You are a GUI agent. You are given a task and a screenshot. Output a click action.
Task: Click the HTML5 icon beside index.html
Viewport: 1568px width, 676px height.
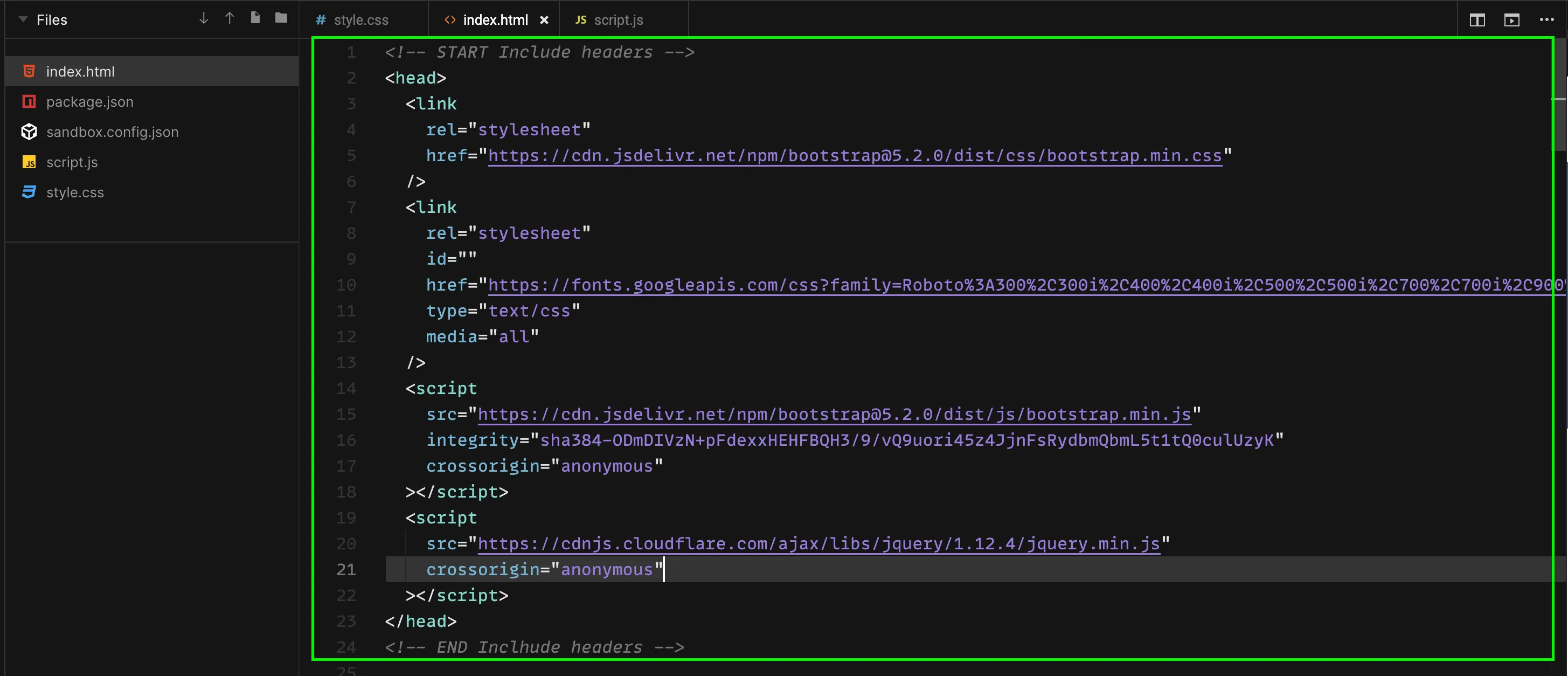pyautogui.click(x=29, y=71)
